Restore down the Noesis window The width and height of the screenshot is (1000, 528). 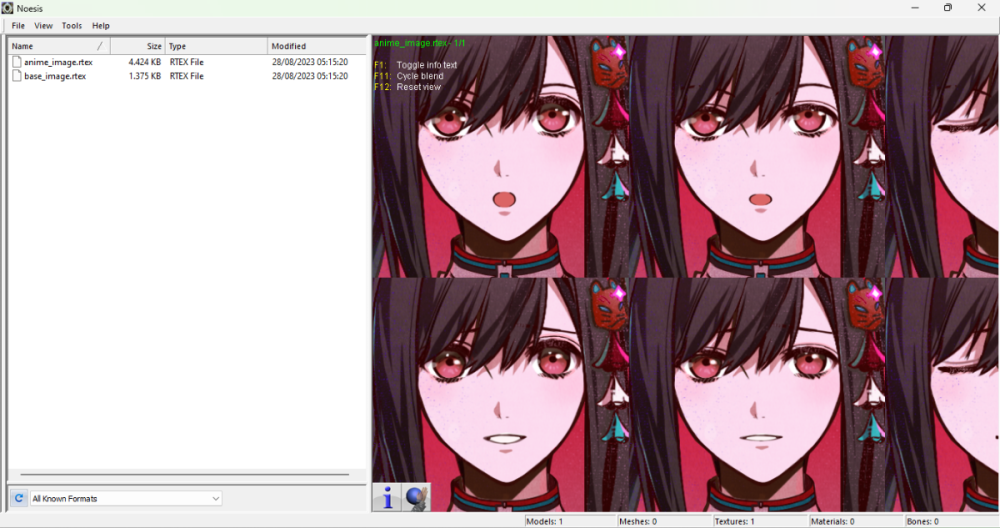[x=948, y=8]
